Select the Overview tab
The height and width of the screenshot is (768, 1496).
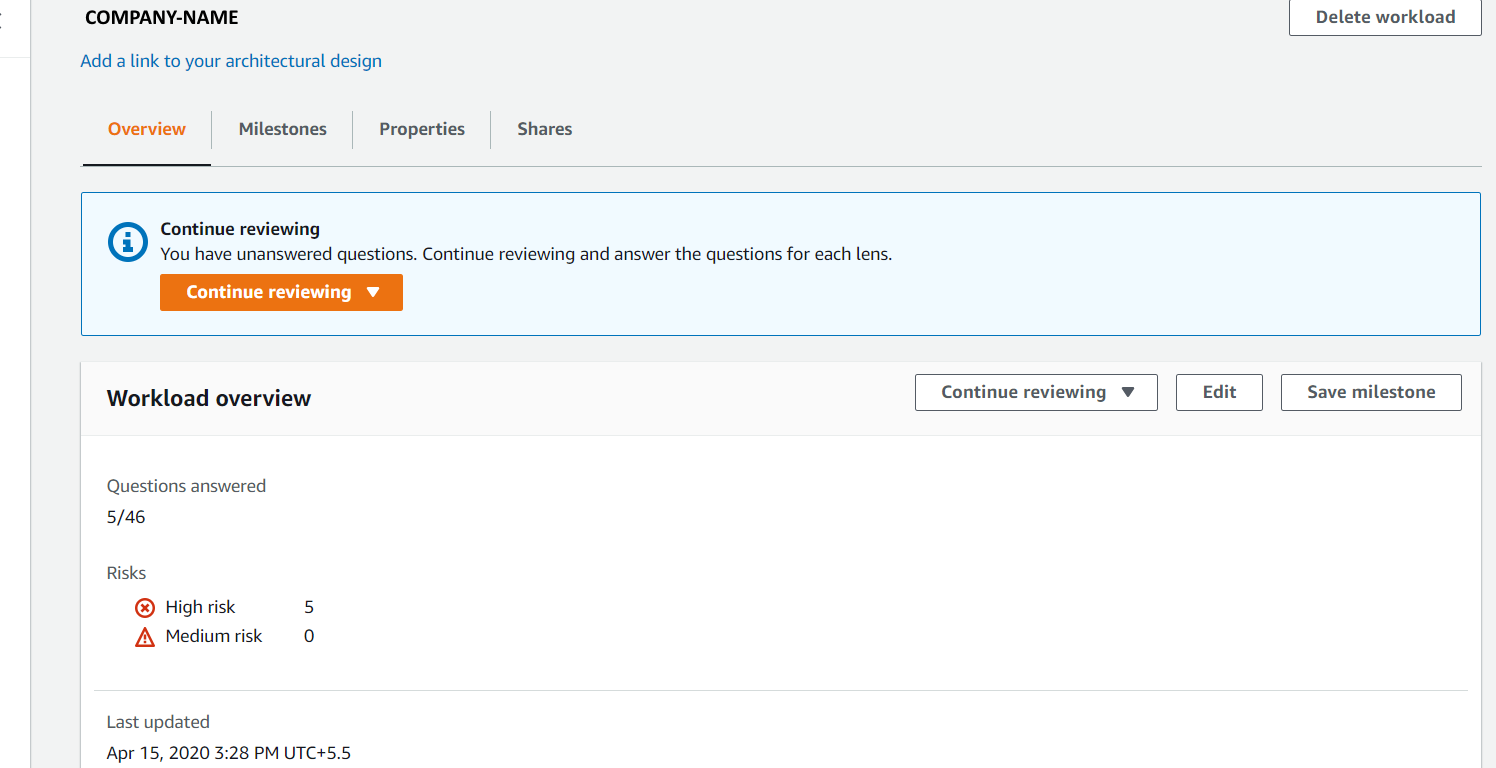[147, 129]
